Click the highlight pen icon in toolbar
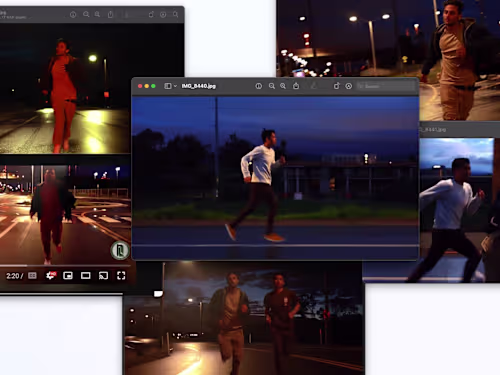The width and height of the screenshot is (500, 375). (313, 86)
